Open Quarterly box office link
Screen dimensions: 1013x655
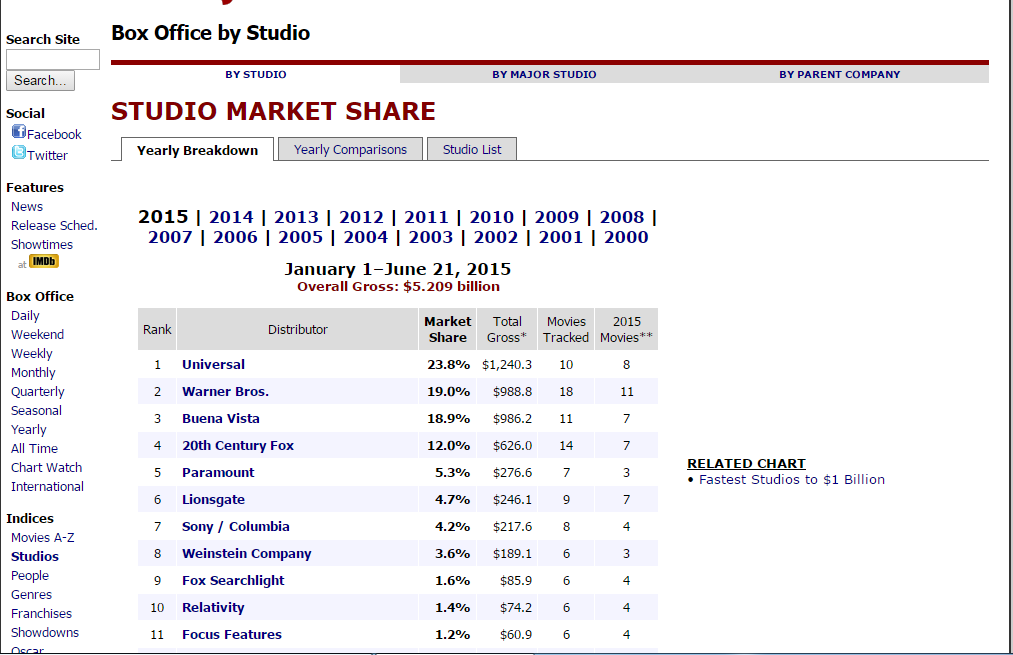(37, 391)
